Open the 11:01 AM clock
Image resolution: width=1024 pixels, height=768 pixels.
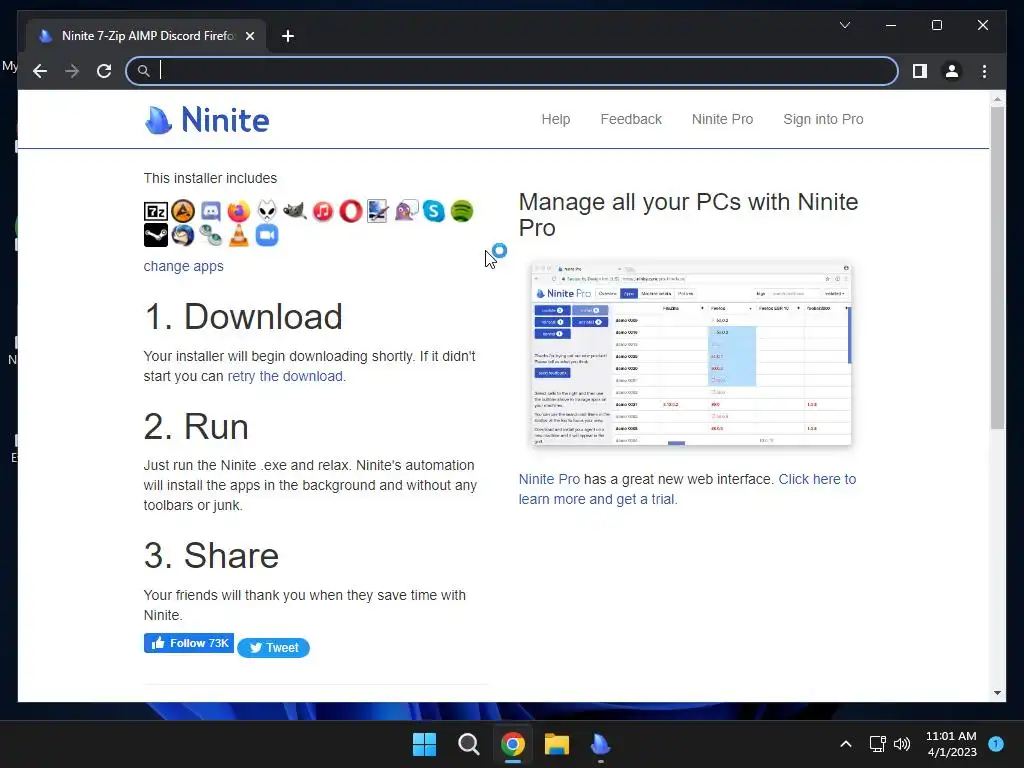click(x=952, y=744)
